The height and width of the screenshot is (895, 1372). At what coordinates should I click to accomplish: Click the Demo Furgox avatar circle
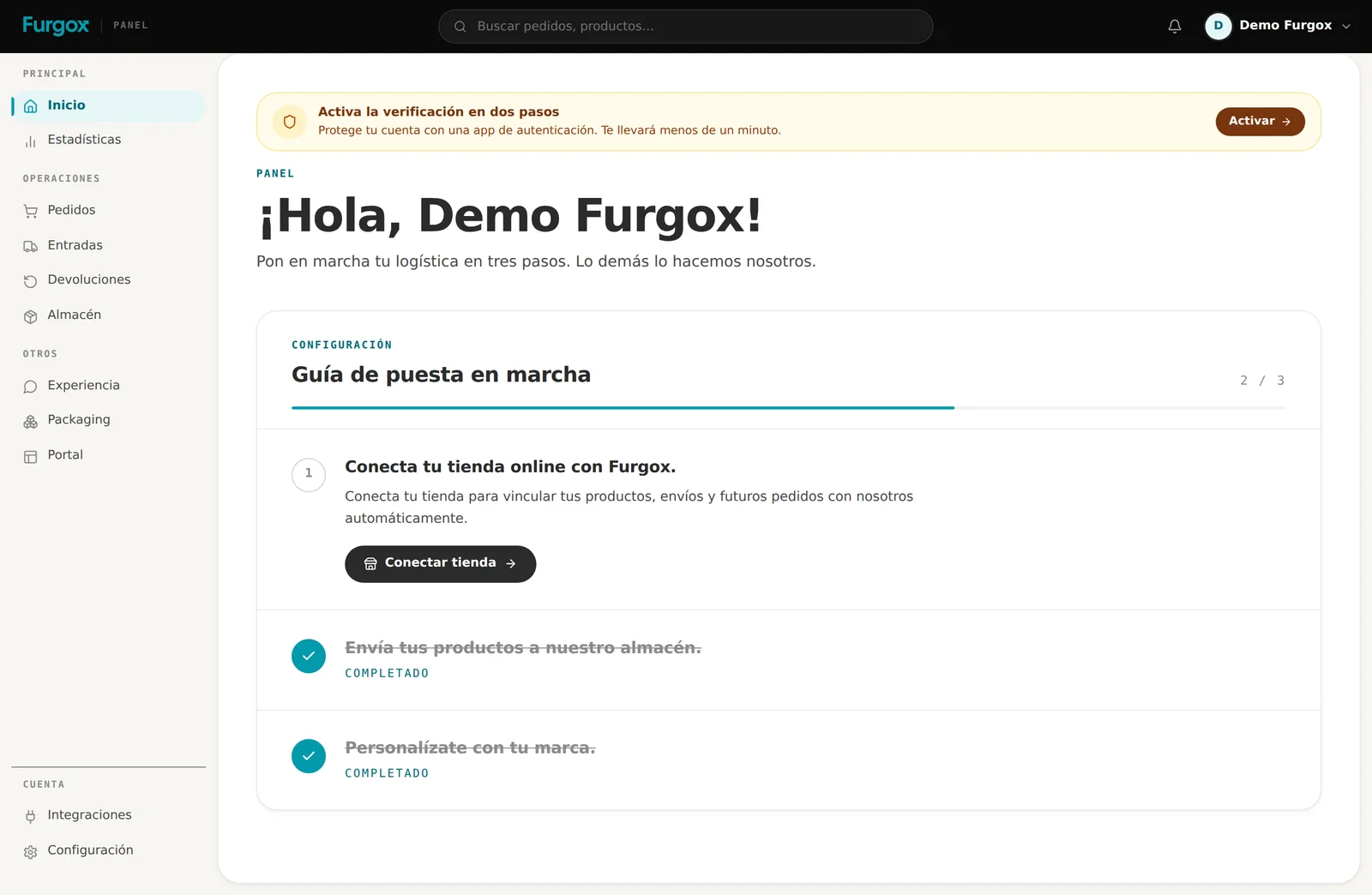(x=1219, y=26)
